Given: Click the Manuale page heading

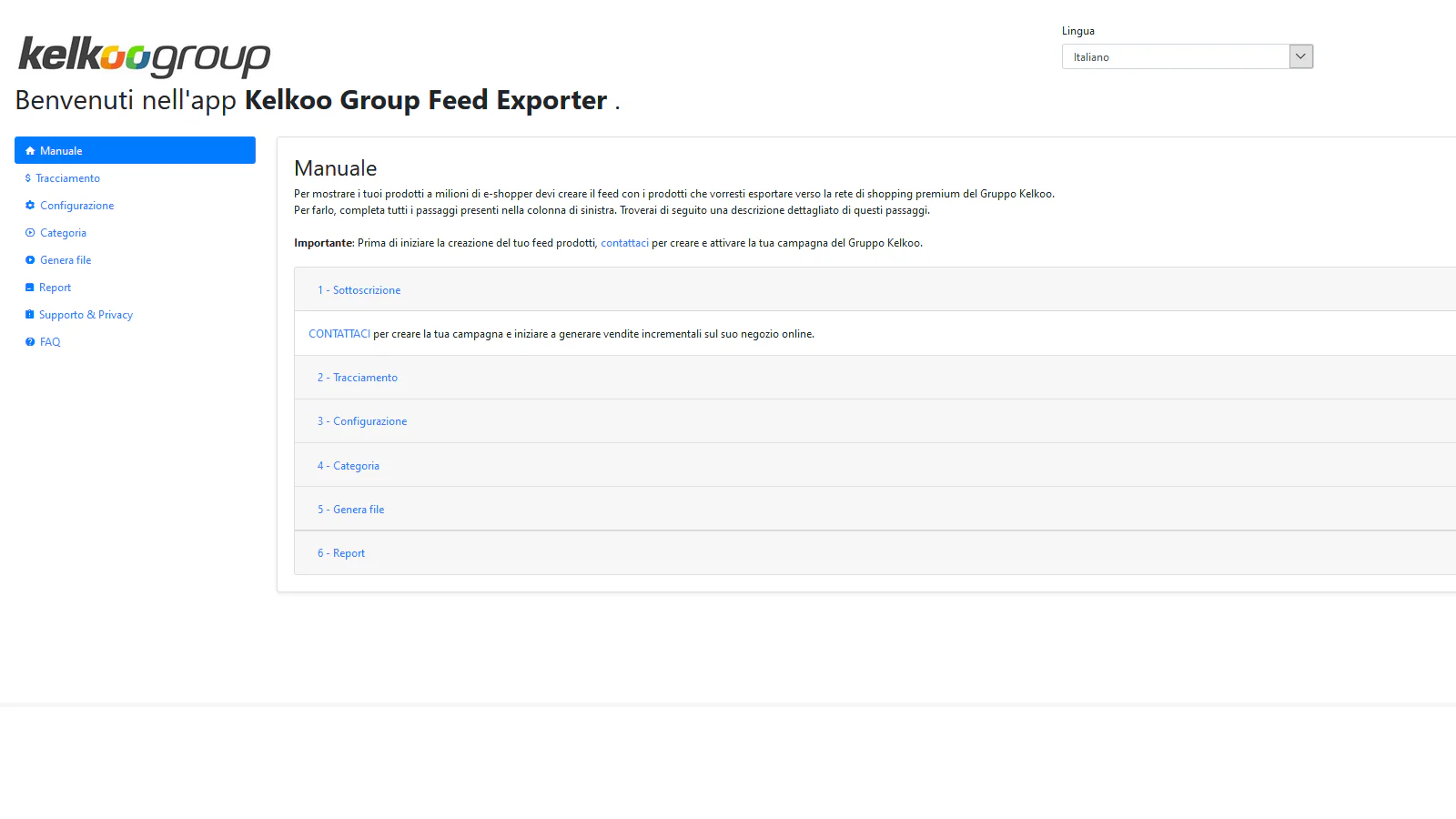Looking at the screenshot, I should tap(335, 168).
